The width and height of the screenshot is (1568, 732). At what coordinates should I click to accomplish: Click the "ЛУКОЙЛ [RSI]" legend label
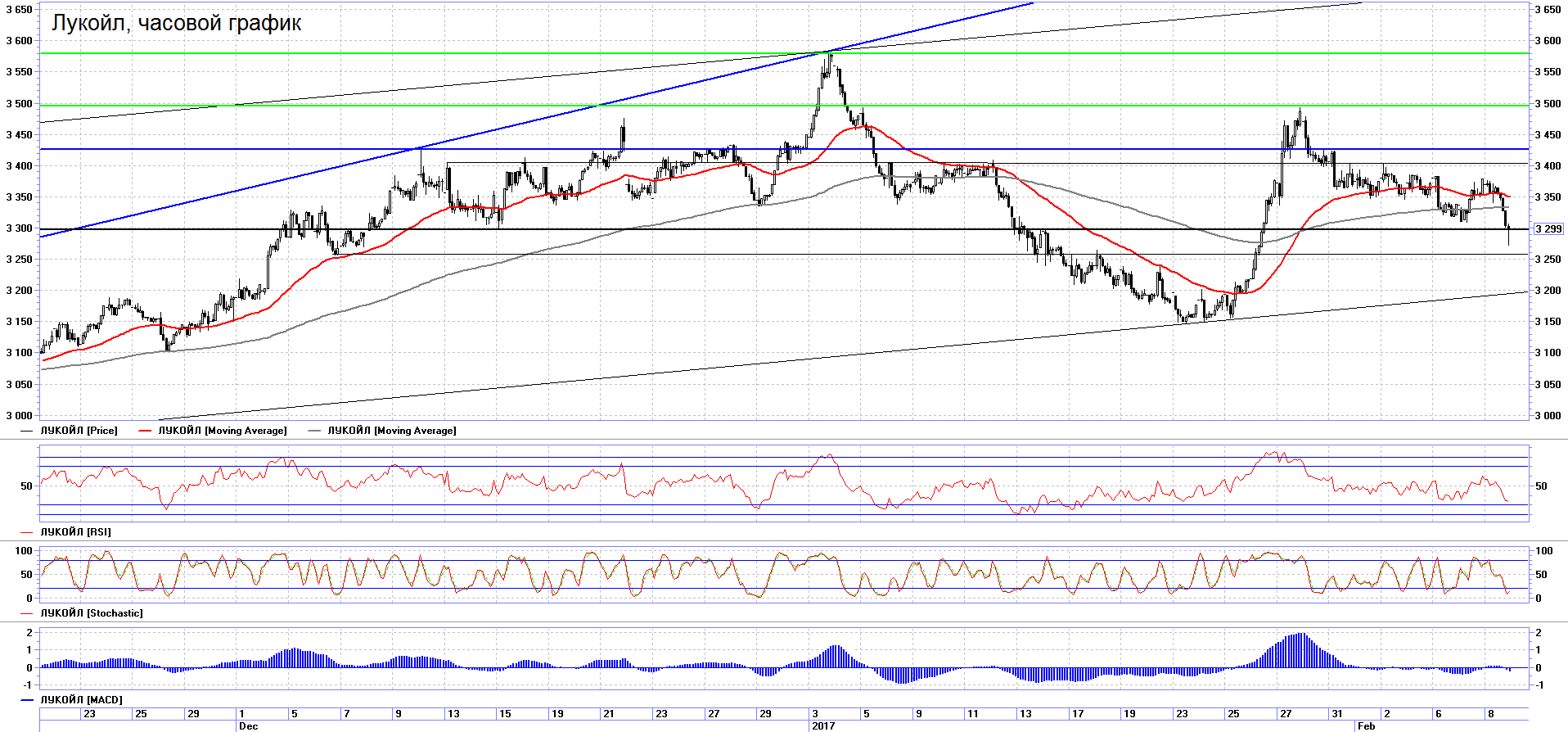[75, 532]
